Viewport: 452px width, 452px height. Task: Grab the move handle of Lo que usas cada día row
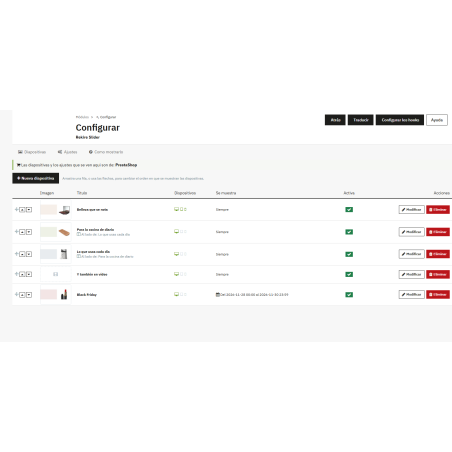tap(16, 254)
